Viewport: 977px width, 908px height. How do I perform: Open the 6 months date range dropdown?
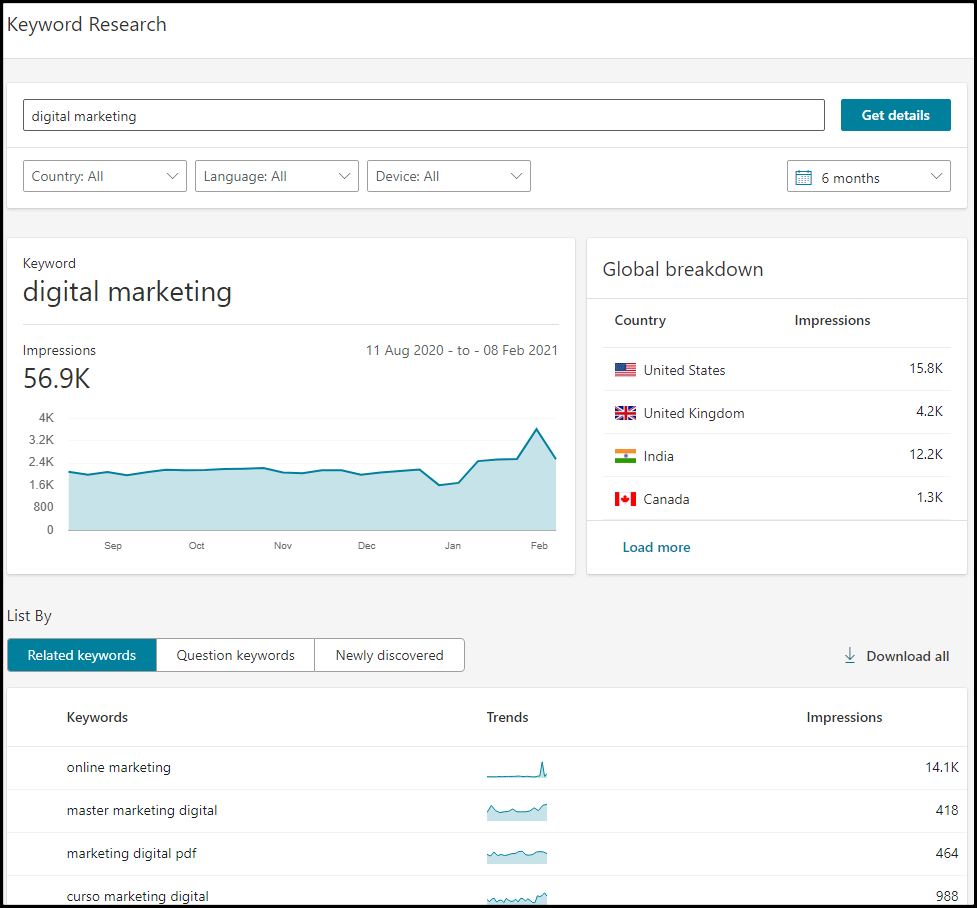point(869,176)
